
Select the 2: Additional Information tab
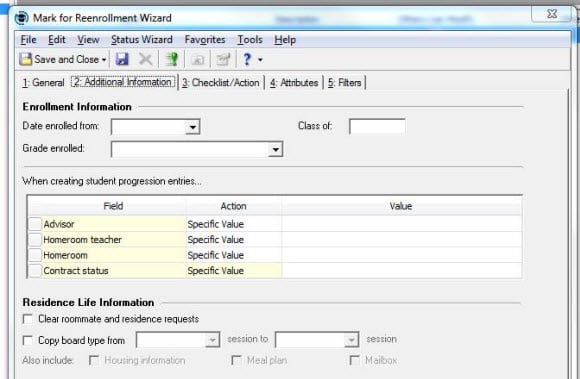tap(123, 82)
